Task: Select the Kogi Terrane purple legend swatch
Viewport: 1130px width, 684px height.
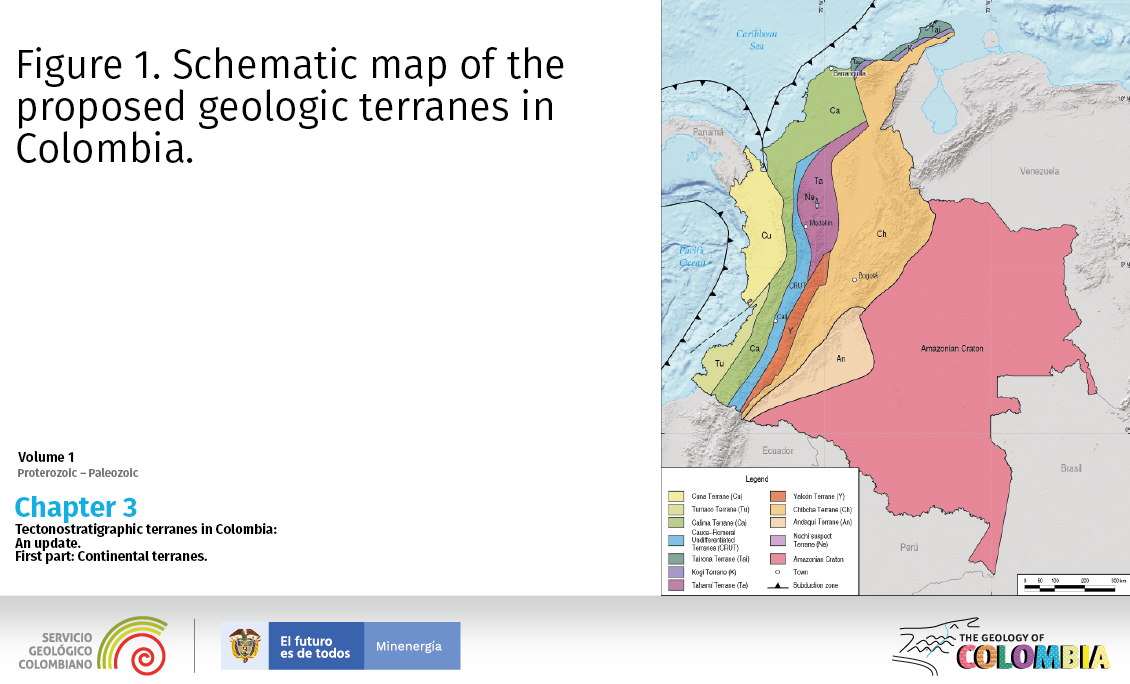Action: [676, 572]
